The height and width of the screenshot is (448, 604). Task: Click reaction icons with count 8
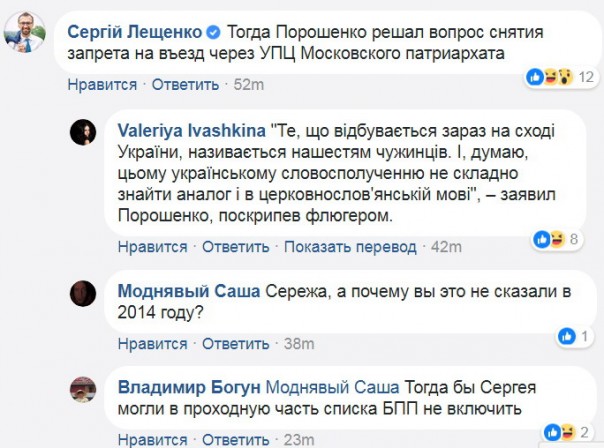(558, 238)
